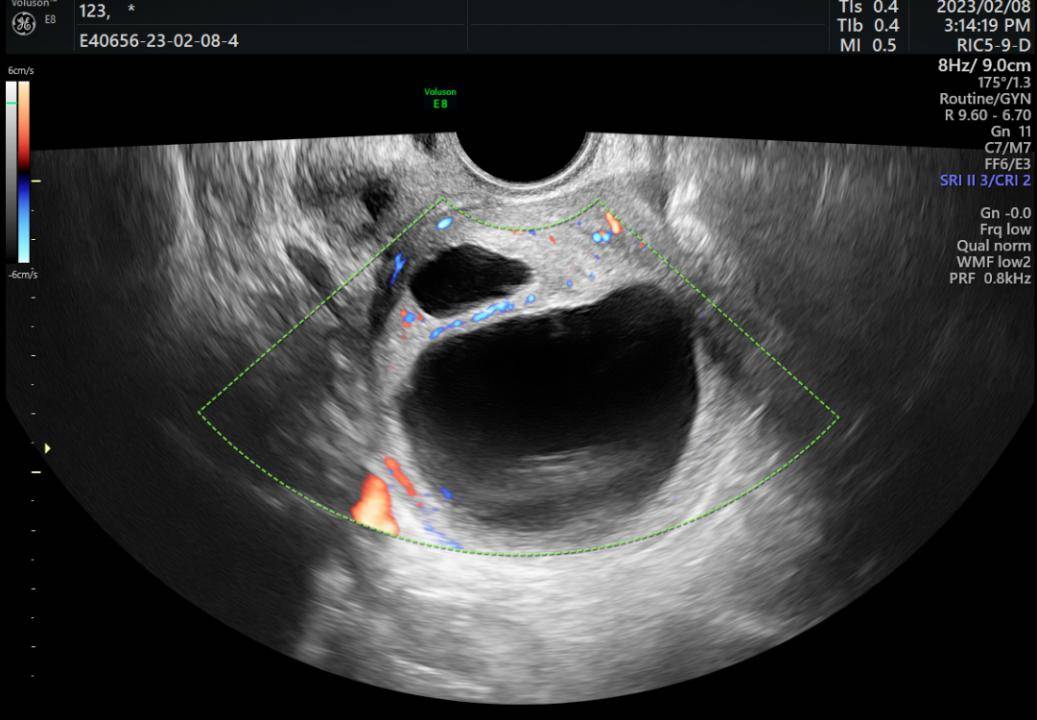Click the FF6/E3 setting
The width and height of the screenshot is (1037, 720).
click(x=1007, y=163)
